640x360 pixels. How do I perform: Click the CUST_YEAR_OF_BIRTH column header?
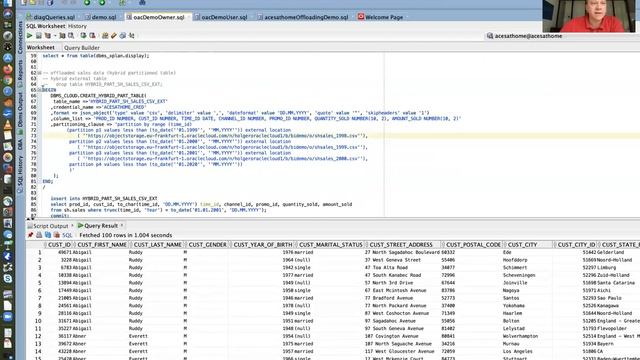263,244
